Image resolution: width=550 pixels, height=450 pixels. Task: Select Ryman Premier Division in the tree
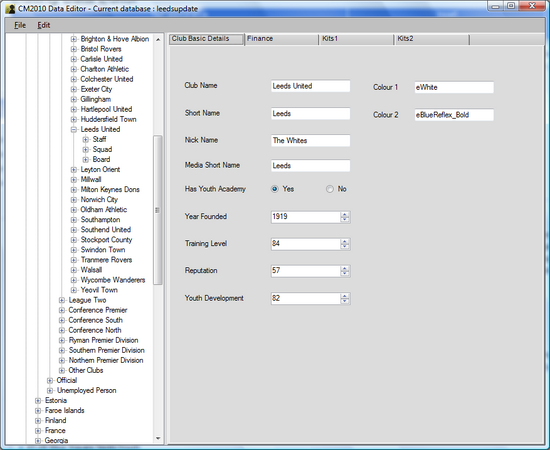pyautogui.click(x=103, y=341)
